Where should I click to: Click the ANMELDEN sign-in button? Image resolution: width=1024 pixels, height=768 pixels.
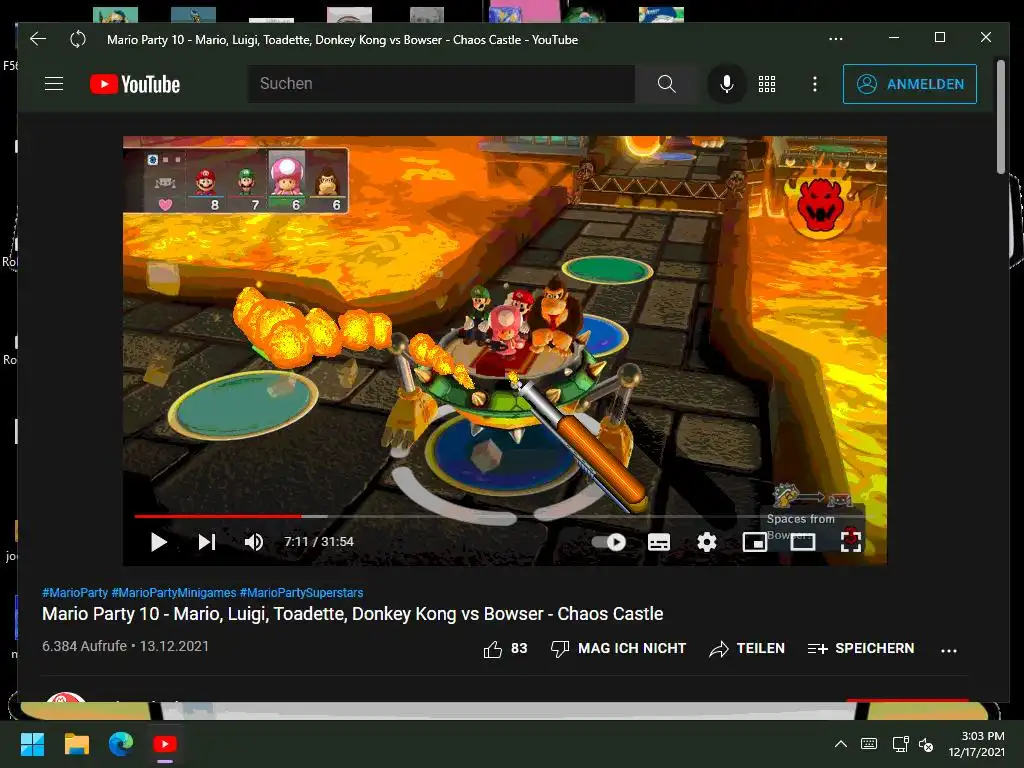[x=910, y=84]
